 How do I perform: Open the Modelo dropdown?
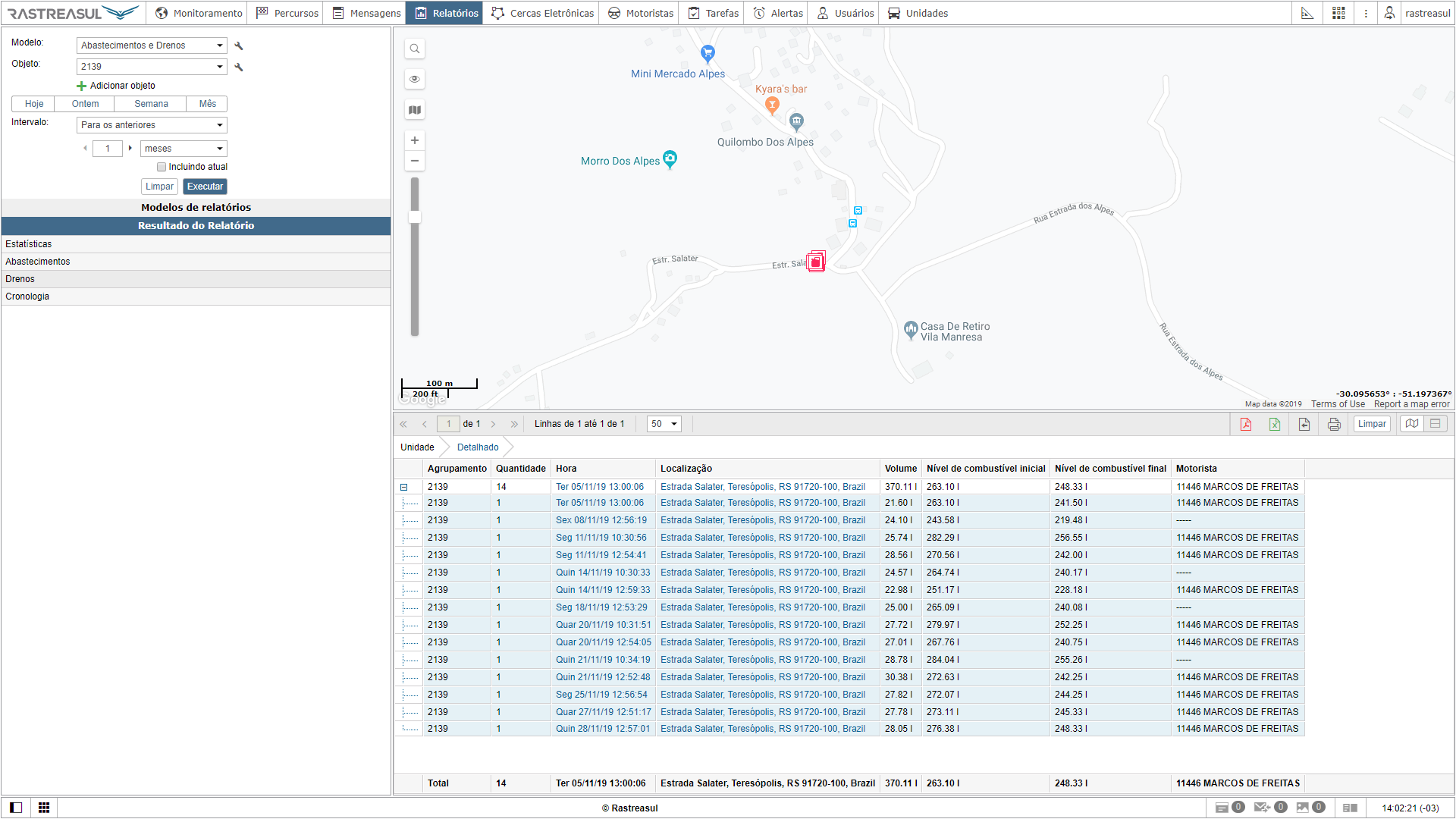click(152, 45)
